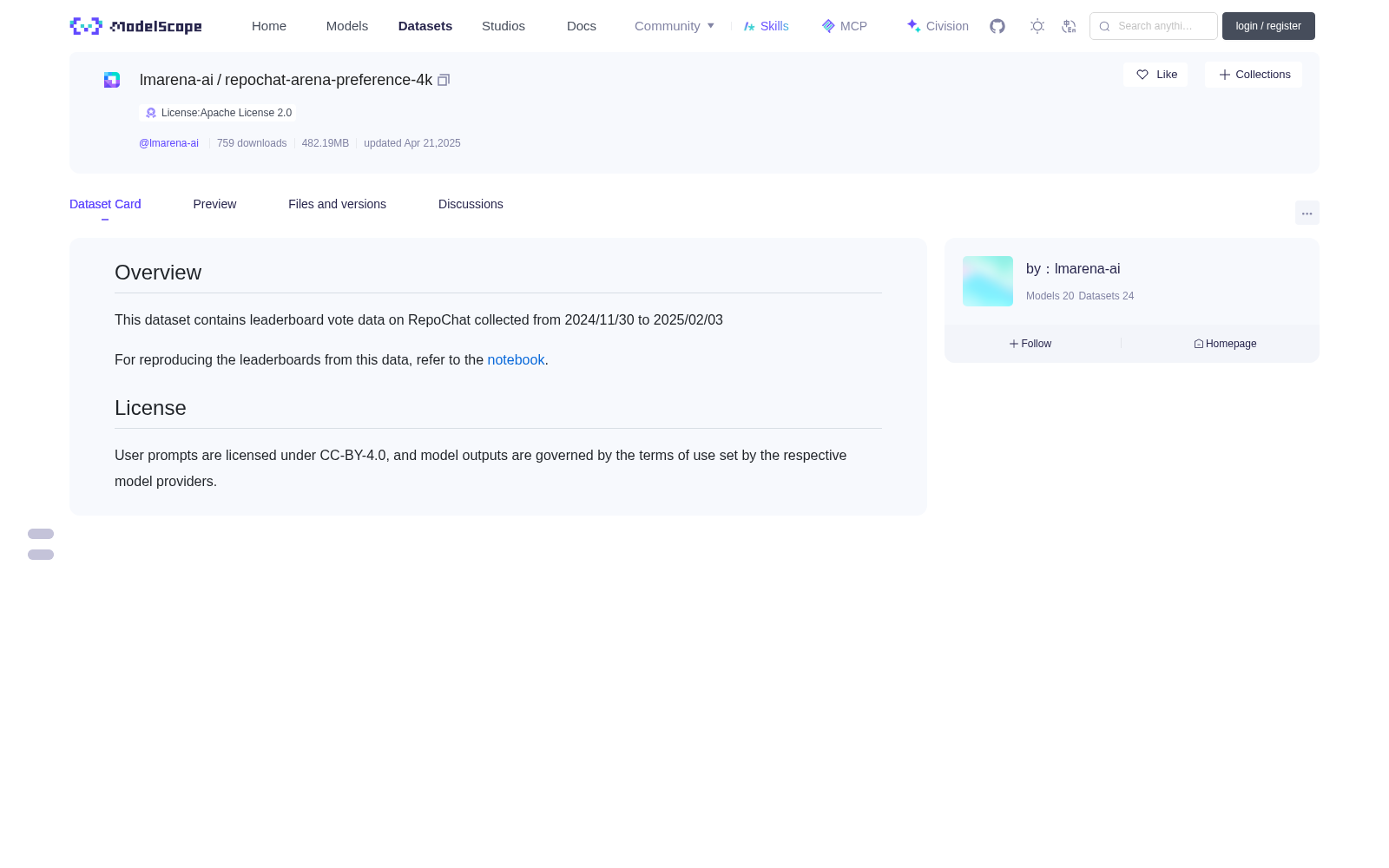Click the 'updated Apr 21,2025' text

click(x=412, y=143)
